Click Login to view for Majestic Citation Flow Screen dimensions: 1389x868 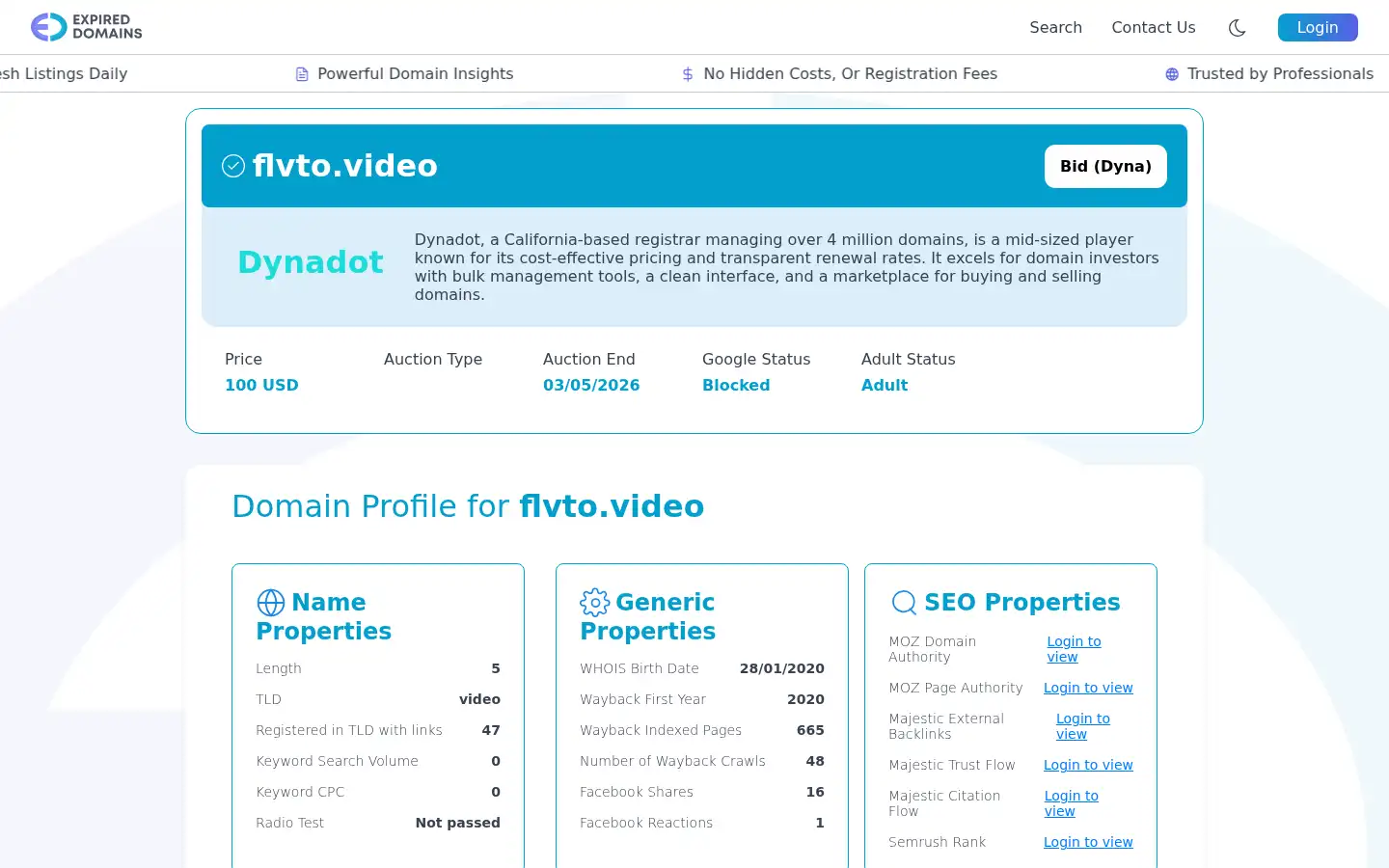pos(1071,803)
